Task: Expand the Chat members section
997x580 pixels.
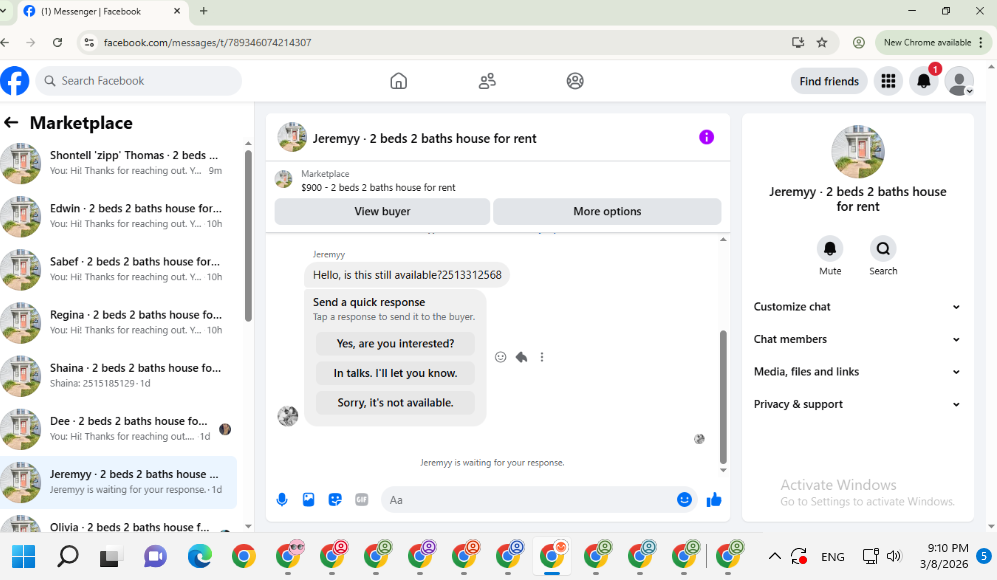Action: [x=856, y=339]
